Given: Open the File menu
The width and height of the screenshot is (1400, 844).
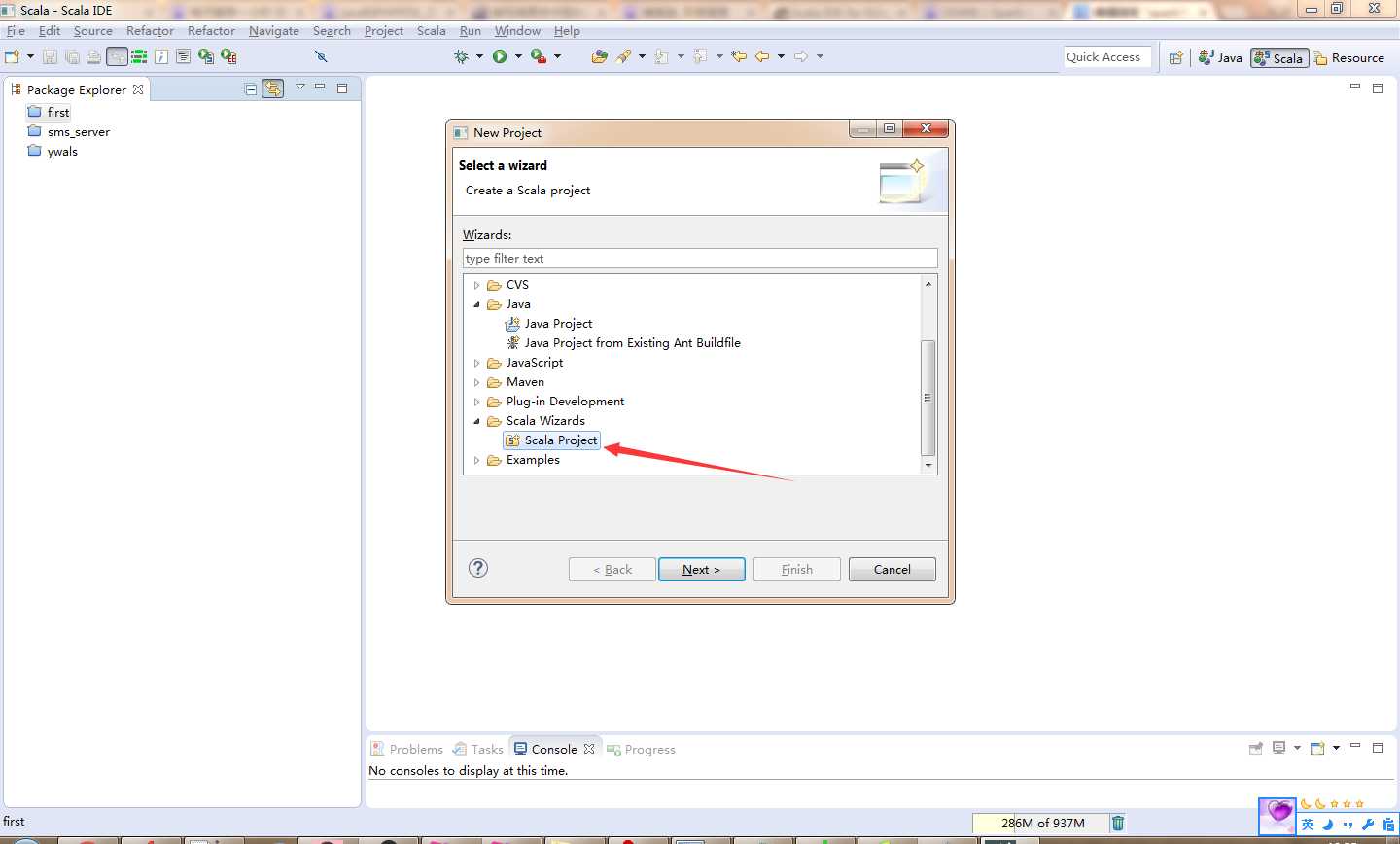Looking at the screenshot, I should (x=16, y=30).
